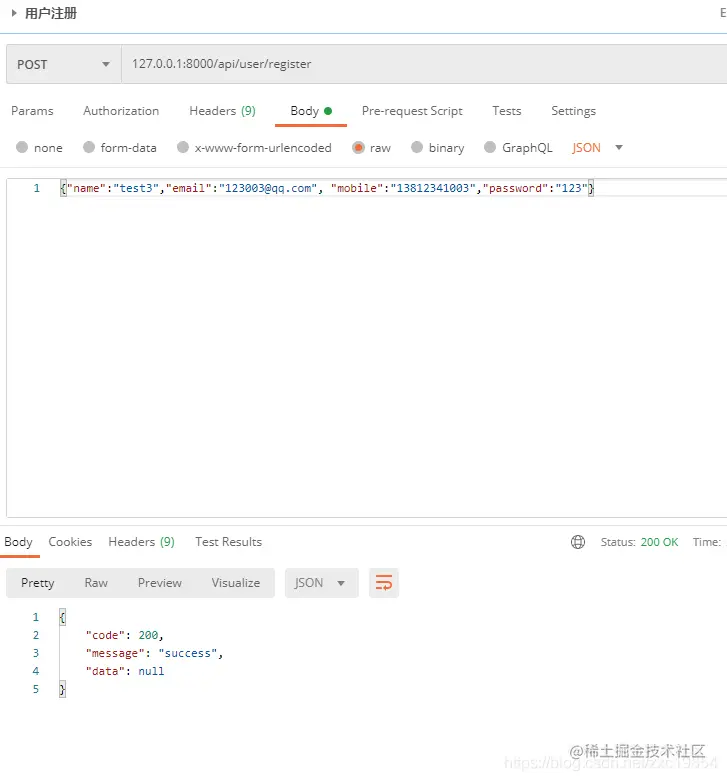Open the request Headers (9) tab

point(223,111)
